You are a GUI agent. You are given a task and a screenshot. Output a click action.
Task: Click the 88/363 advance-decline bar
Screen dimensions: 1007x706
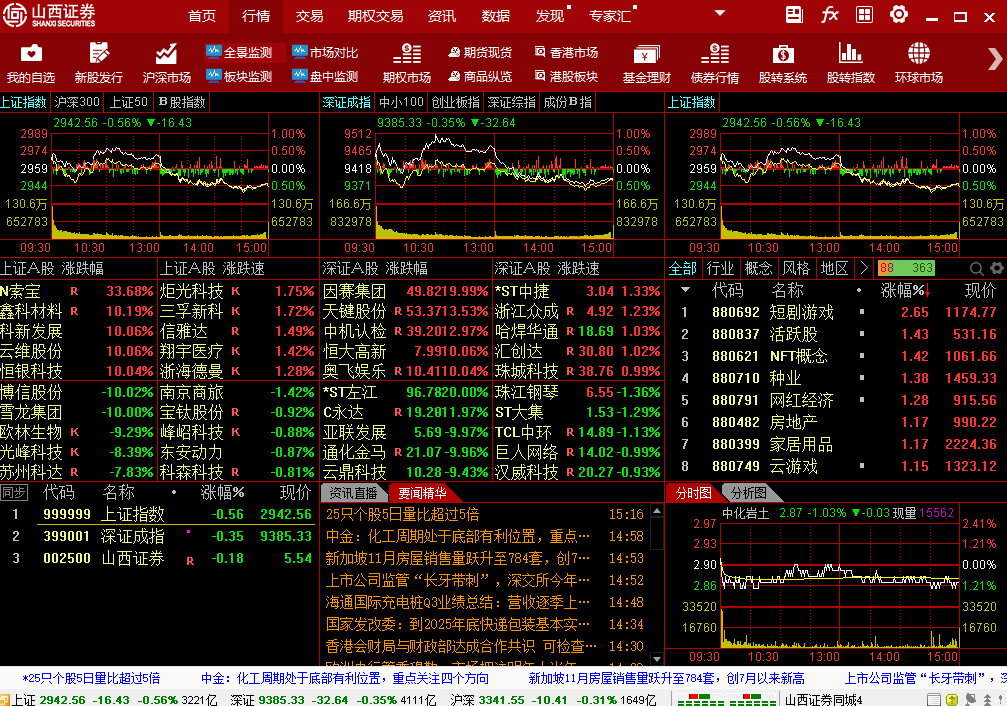tap(906, 268)
